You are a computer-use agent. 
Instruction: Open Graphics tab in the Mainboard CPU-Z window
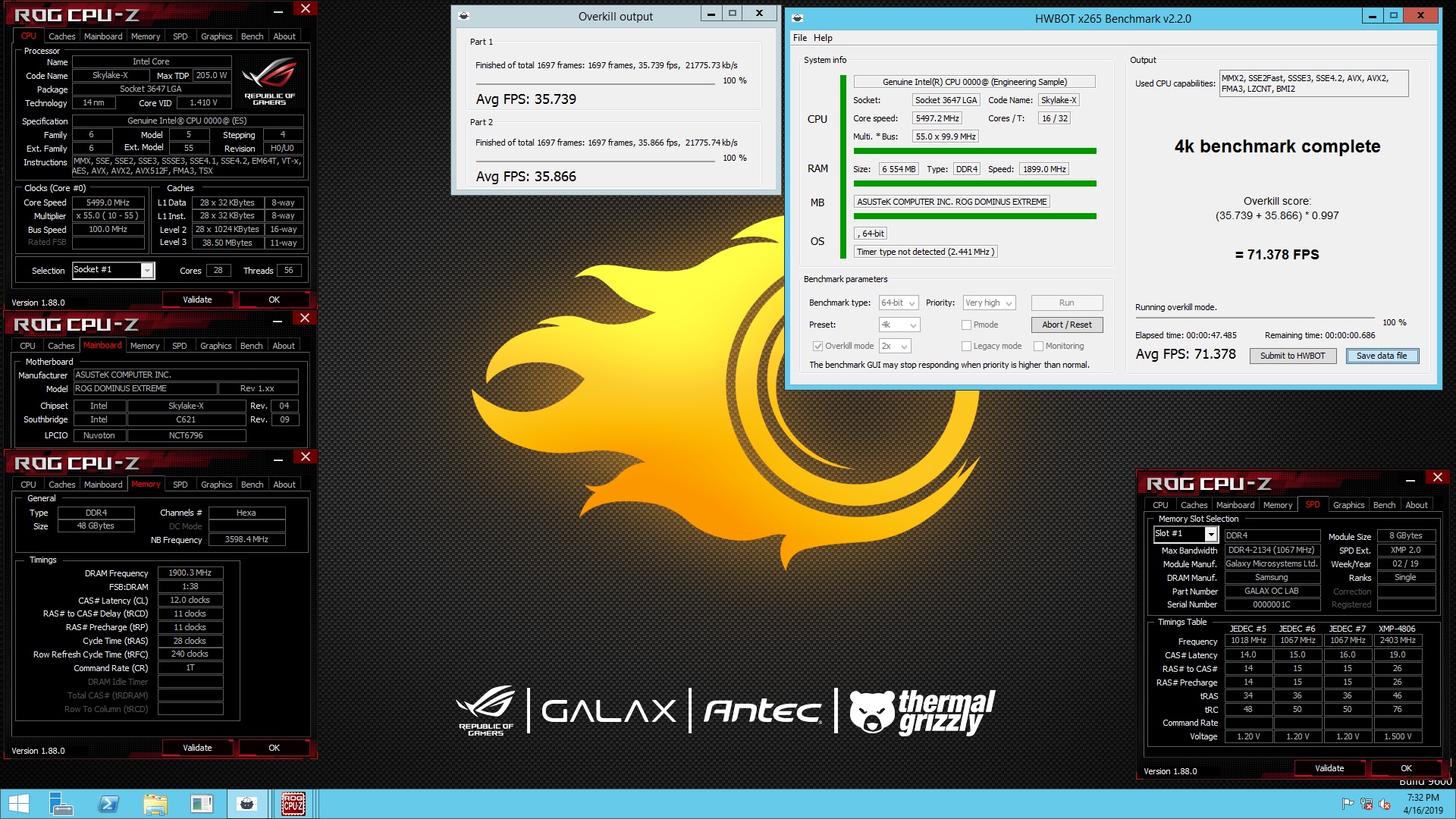(215, 346)
